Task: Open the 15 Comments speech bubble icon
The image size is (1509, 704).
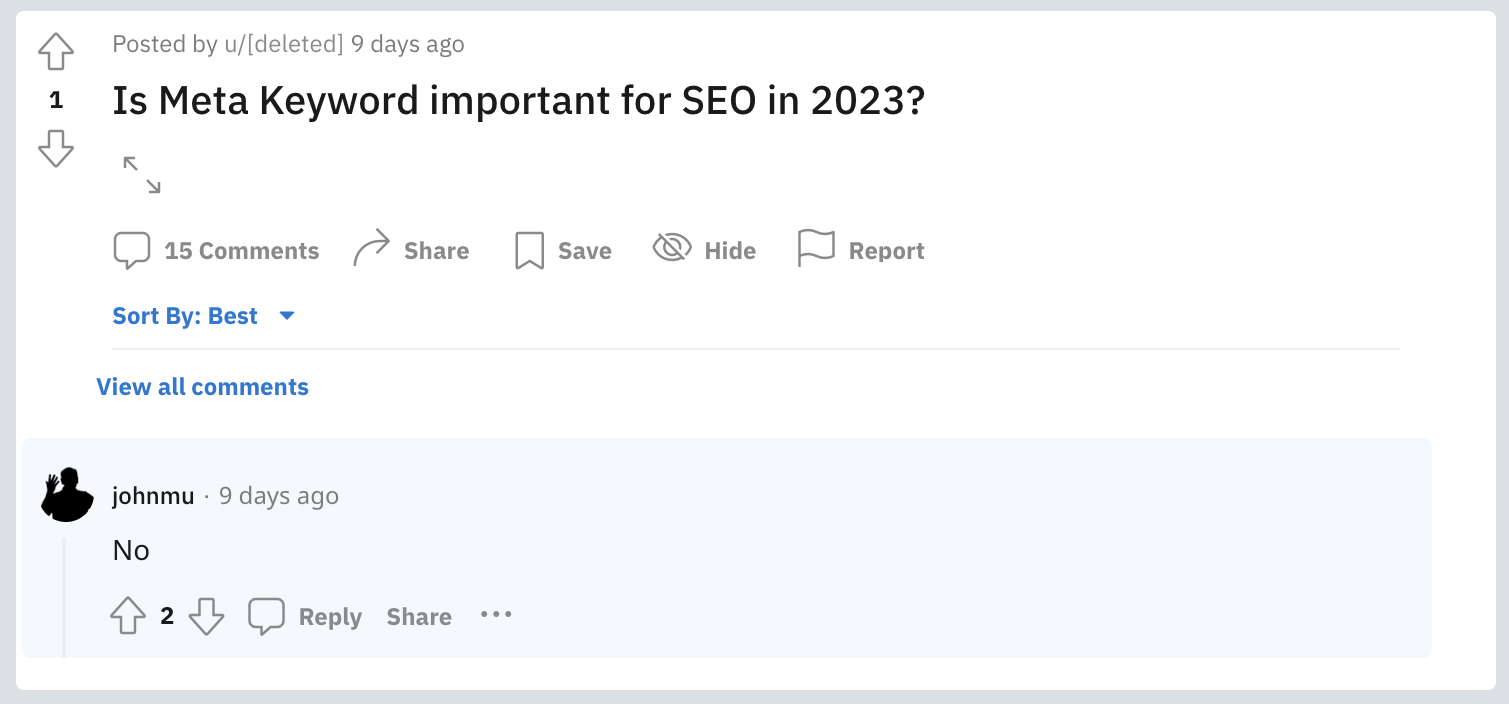Action: click(132, 250)
